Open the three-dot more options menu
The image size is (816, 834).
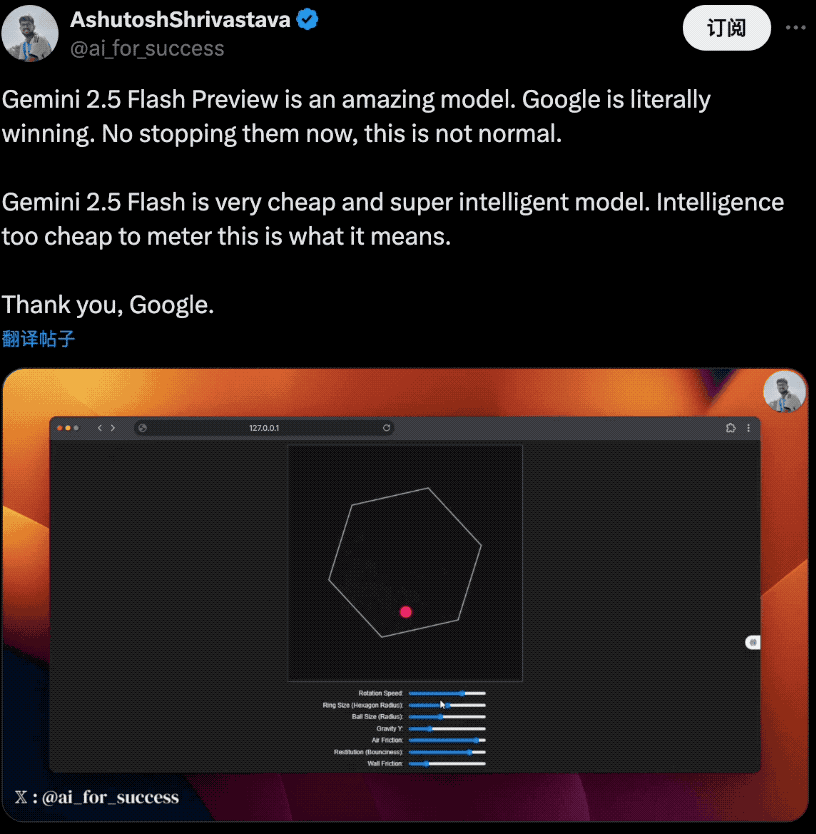click(795, 28)
